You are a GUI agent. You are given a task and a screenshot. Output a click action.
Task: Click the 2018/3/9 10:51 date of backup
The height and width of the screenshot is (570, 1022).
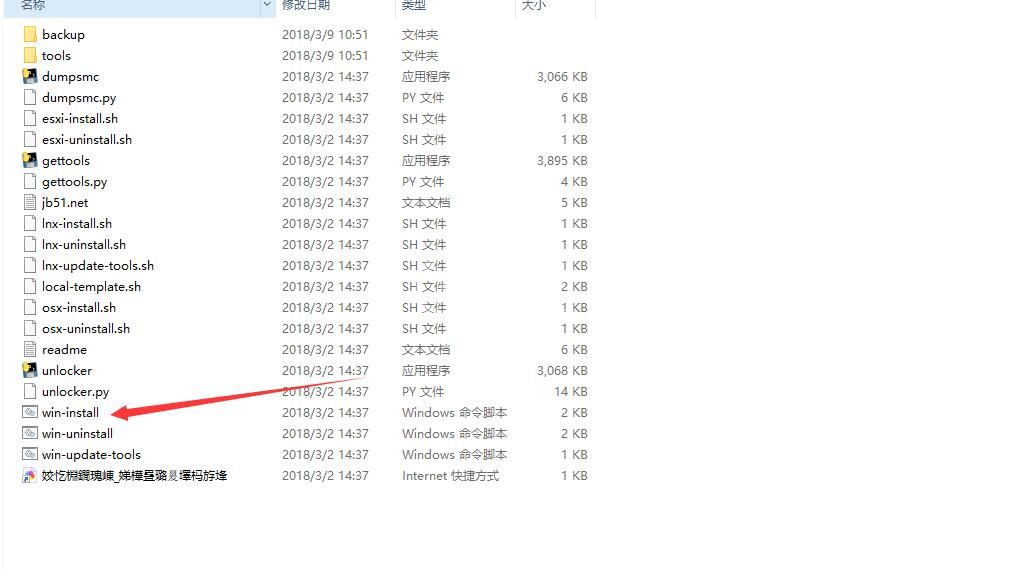click(x=325, y=35)
